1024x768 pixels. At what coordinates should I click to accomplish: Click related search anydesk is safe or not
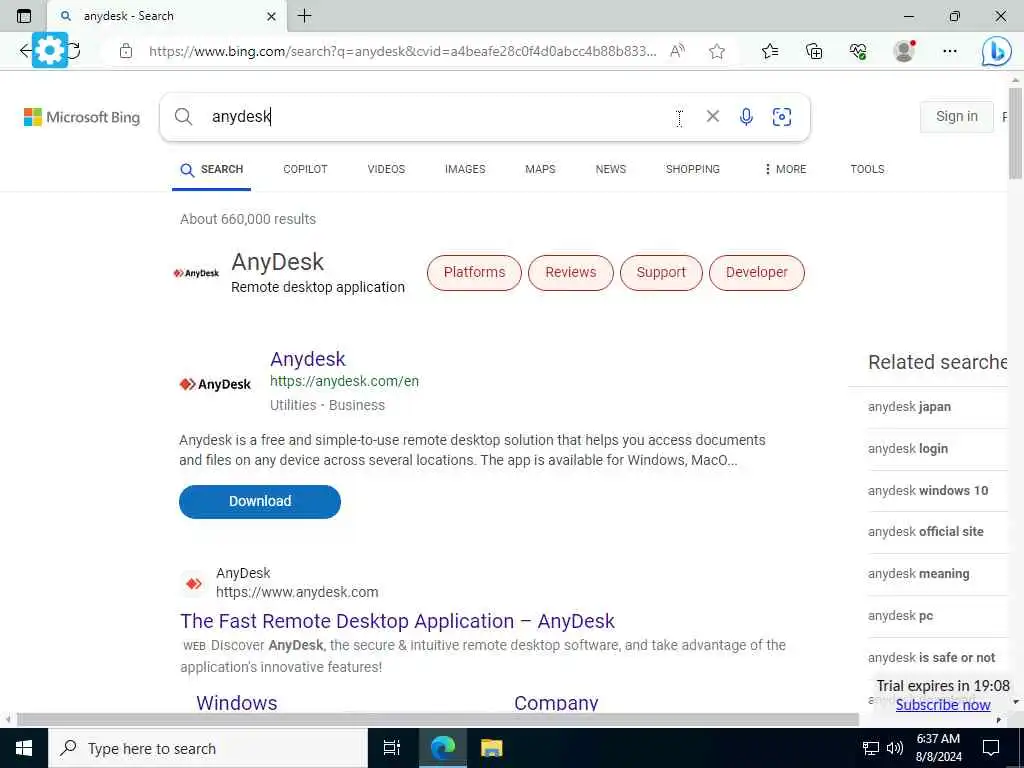click(x=931, y=658)
